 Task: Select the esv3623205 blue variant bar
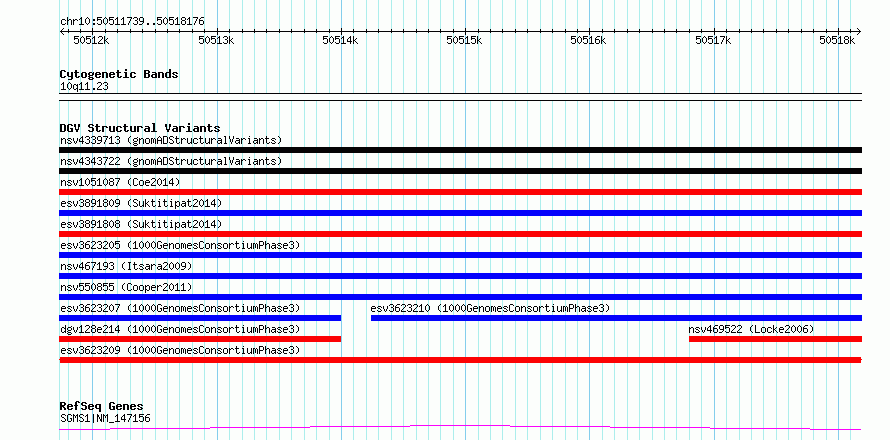click(x=460, y=255)
